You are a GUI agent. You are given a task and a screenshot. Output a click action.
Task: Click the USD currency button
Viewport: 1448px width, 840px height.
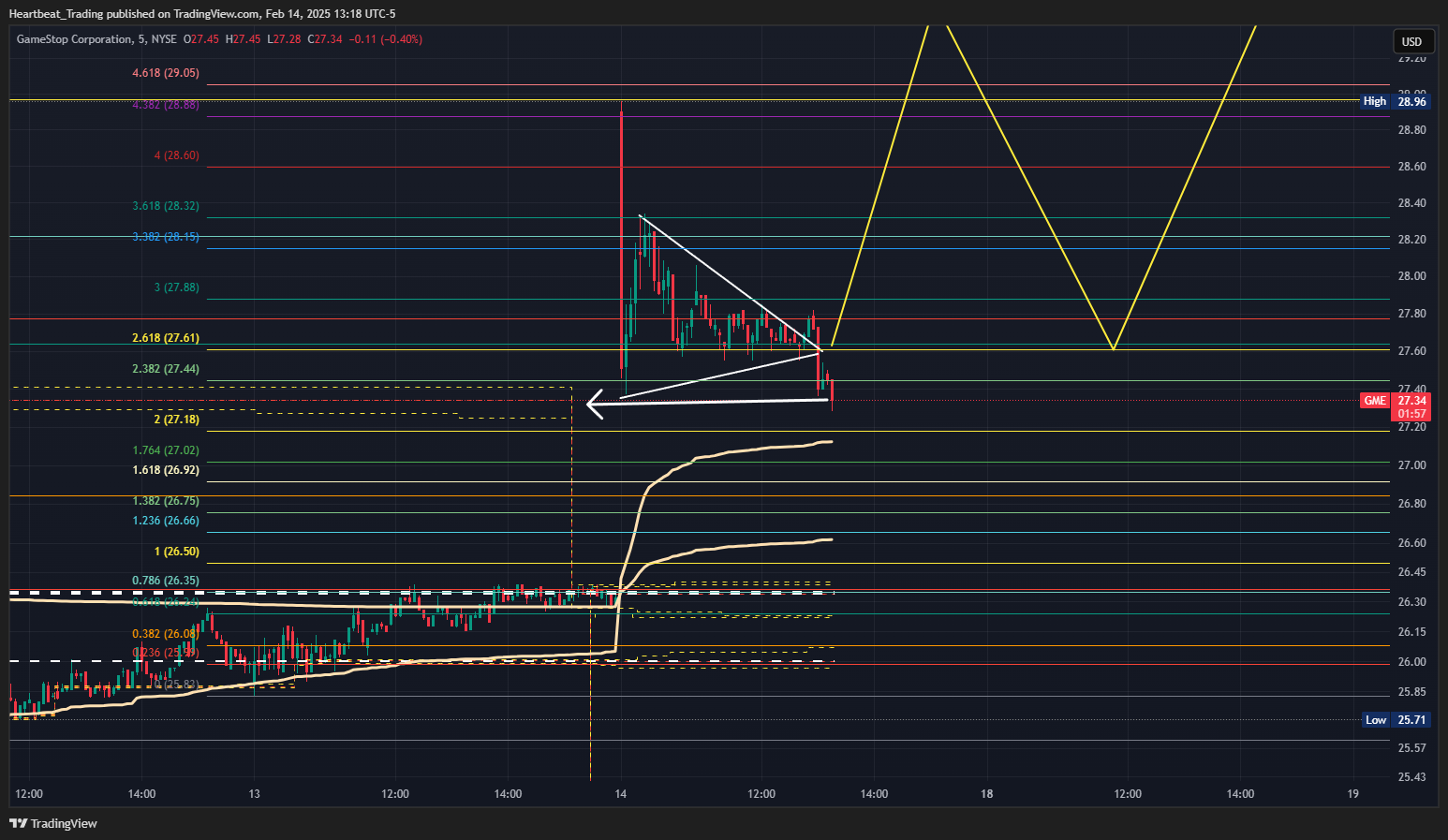point(1411,41)
